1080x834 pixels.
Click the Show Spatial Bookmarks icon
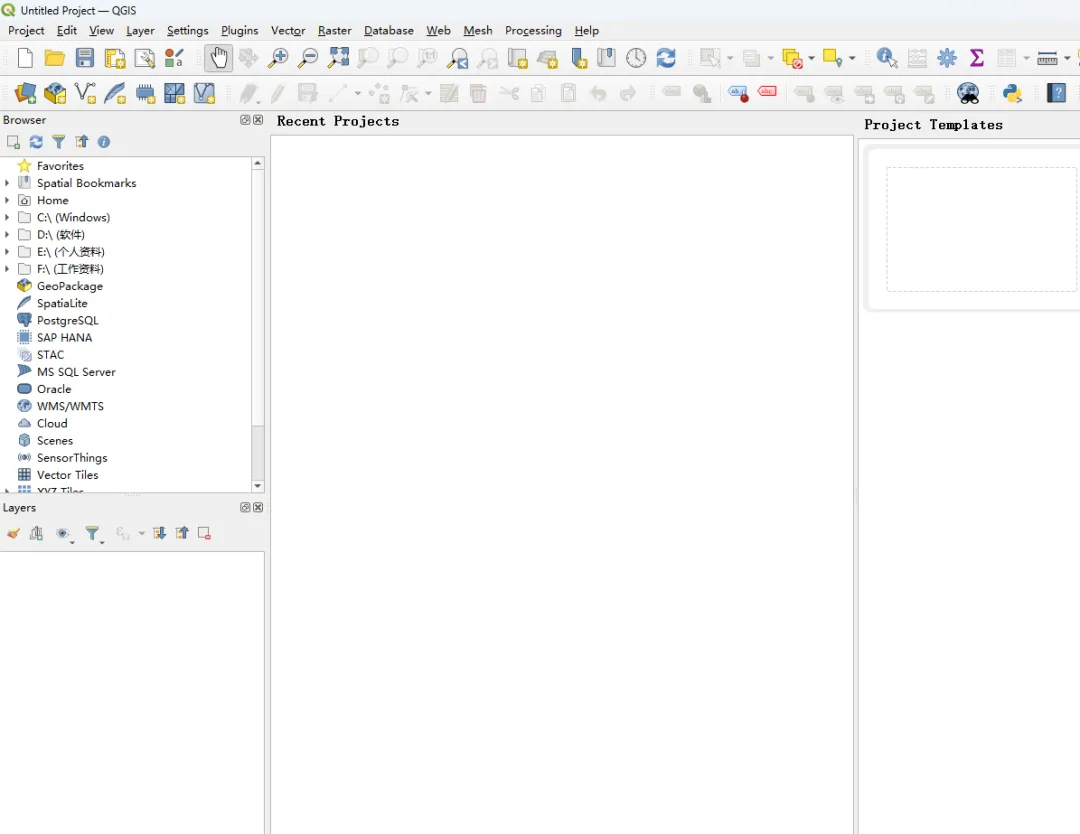pyautogui.click(x=606, y=58)
